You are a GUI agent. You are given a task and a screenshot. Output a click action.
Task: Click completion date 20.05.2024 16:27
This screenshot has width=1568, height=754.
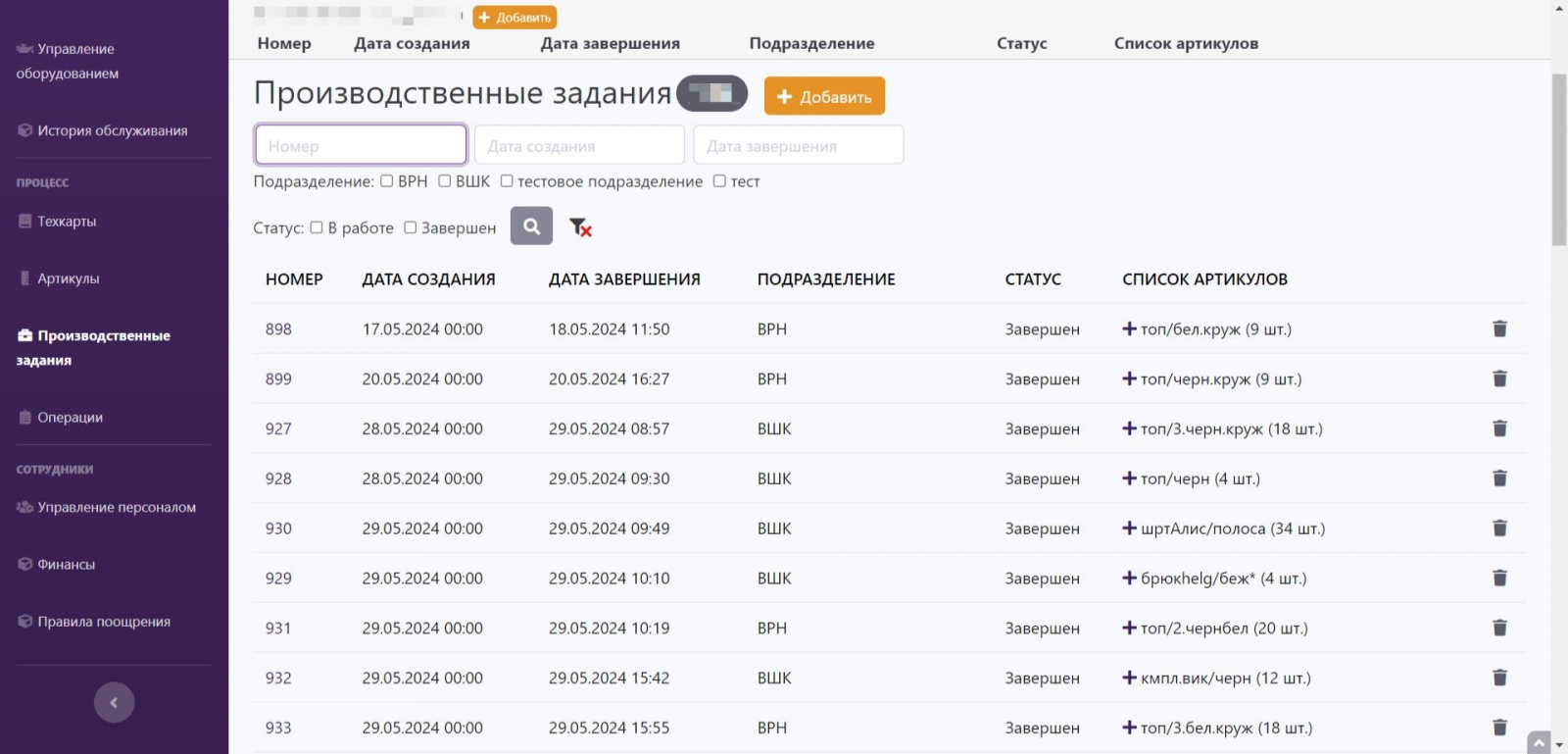(609, 378)
